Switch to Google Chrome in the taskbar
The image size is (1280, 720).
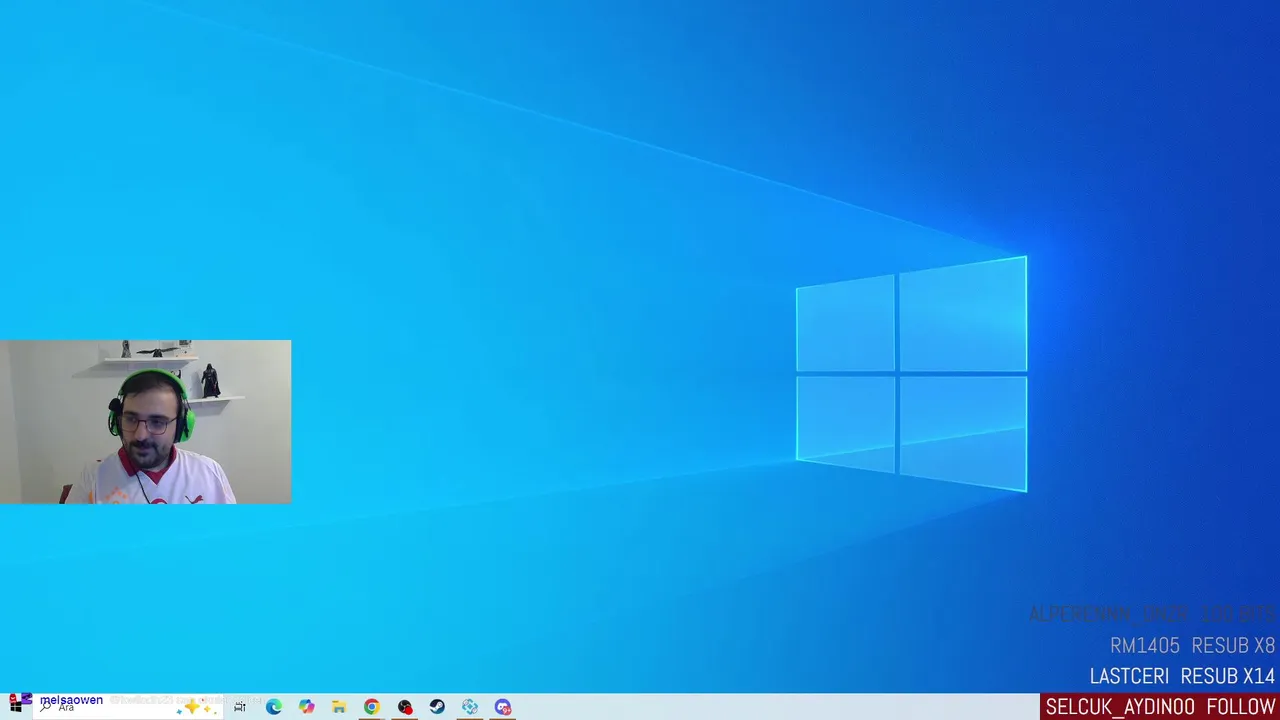[x=371, y=707]
